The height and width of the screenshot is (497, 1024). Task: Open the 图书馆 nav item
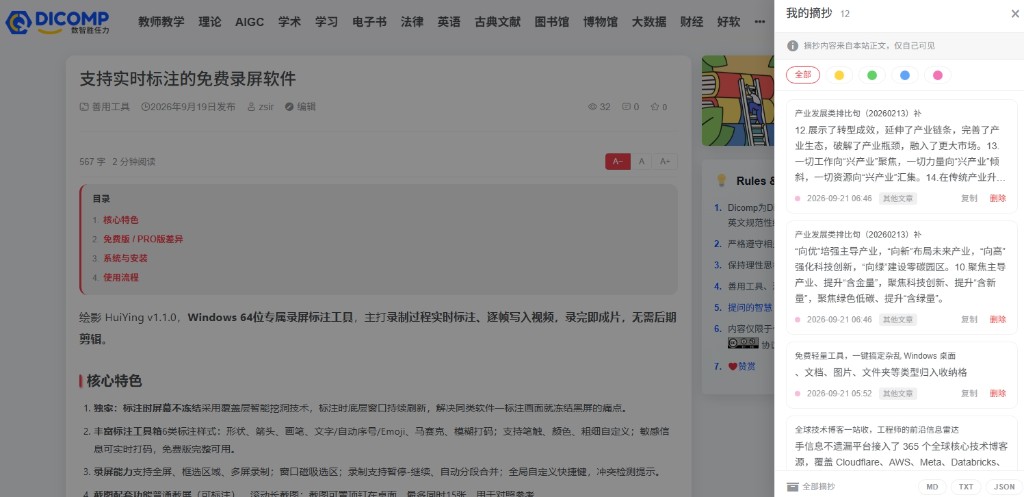[x=552, y=22]
